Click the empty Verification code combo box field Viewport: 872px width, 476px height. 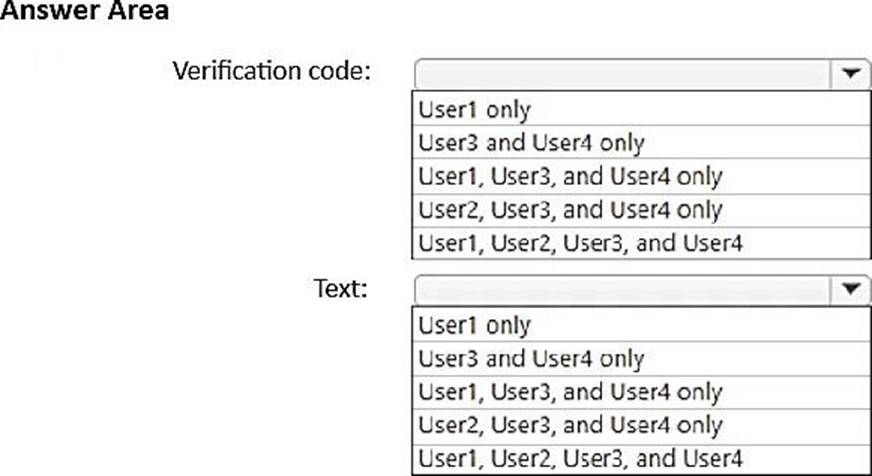click(623, 74)
